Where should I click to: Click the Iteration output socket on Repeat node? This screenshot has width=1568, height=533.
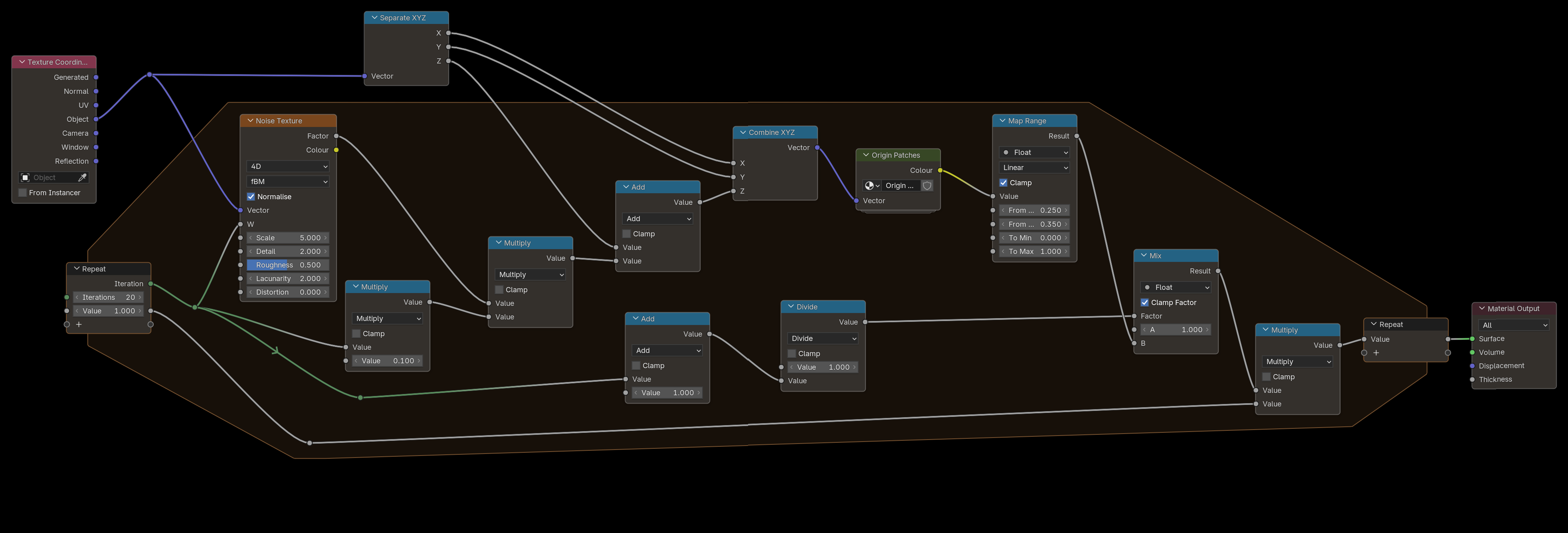click(150, 284)
